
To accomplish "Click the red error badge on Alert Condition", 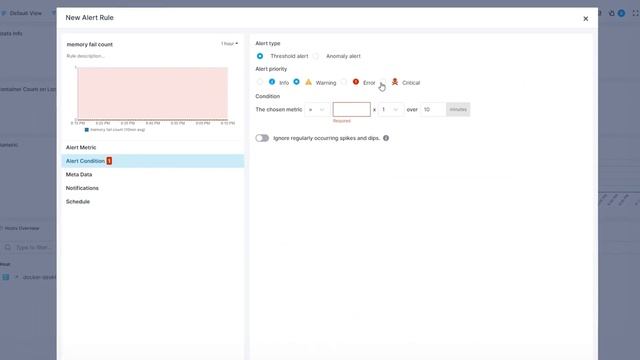I will point(109,161).
